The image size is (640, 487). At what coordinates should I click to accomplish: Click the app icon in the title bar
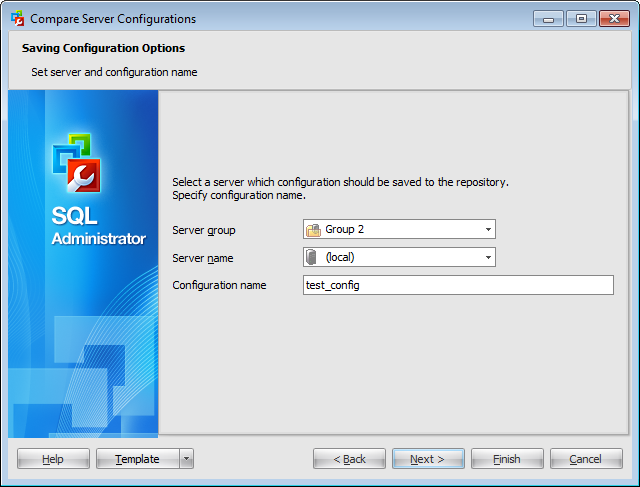coord(17,18)
